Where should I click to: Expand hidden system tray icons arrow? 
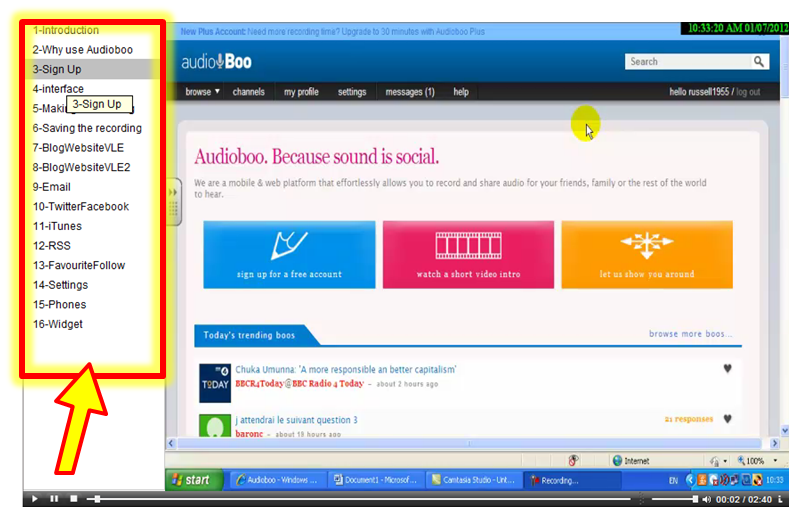(x=691, y=481)
